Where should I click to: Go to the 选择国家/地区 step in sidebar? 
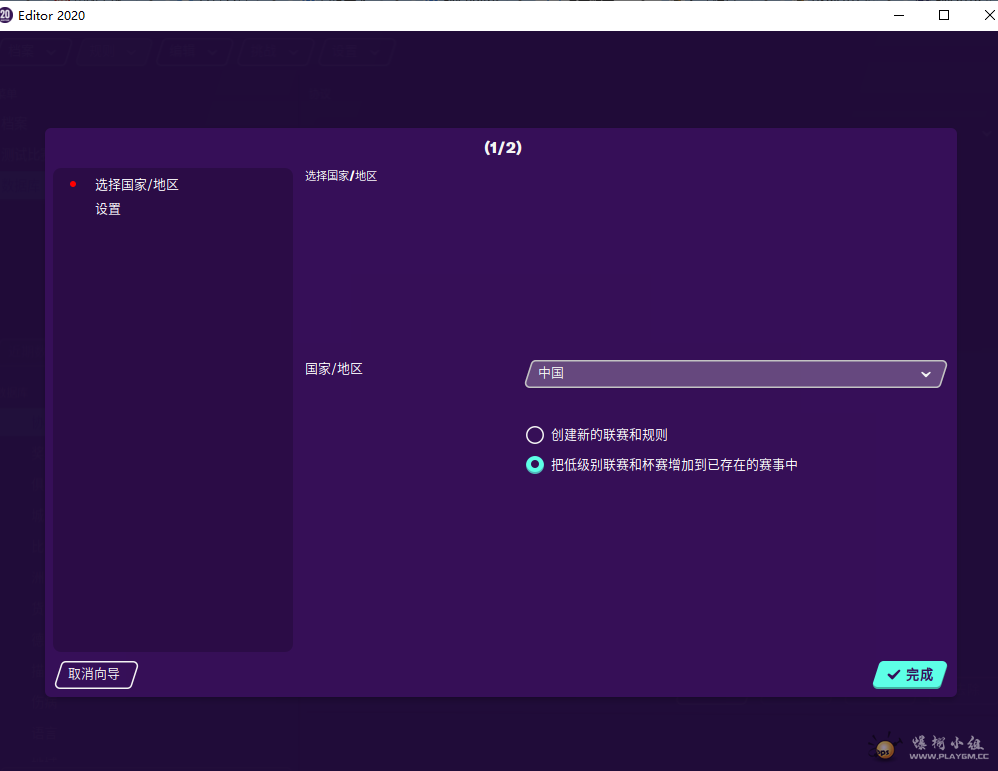pos(137,185)
